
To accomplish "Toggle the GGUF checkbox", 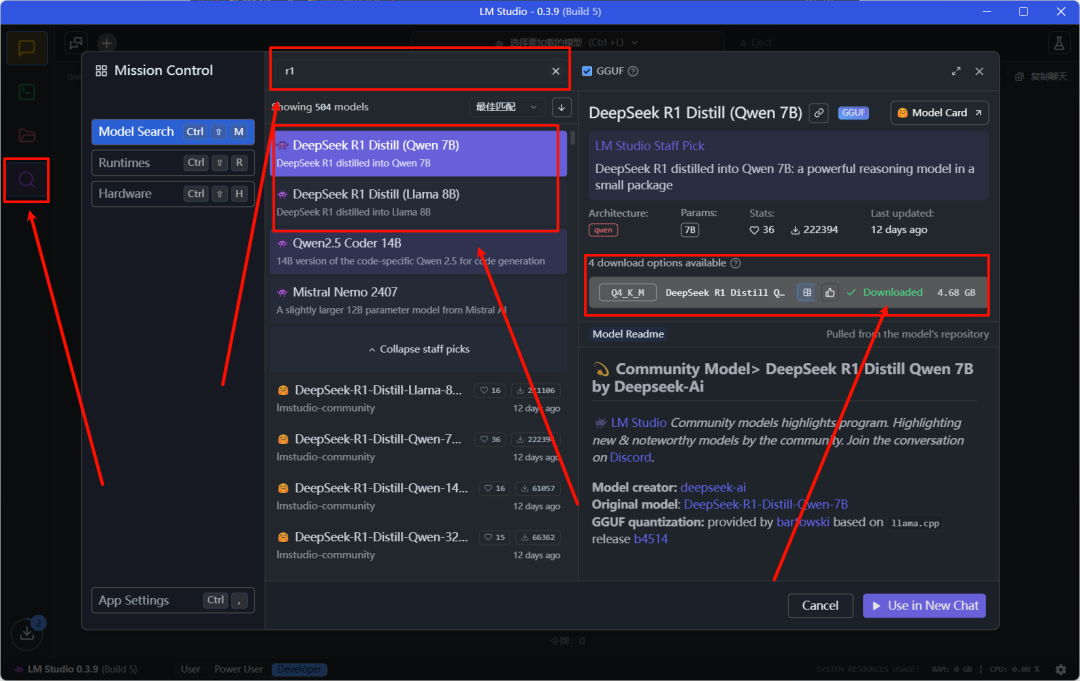I will pyautogui.click(x=587, y=71).
